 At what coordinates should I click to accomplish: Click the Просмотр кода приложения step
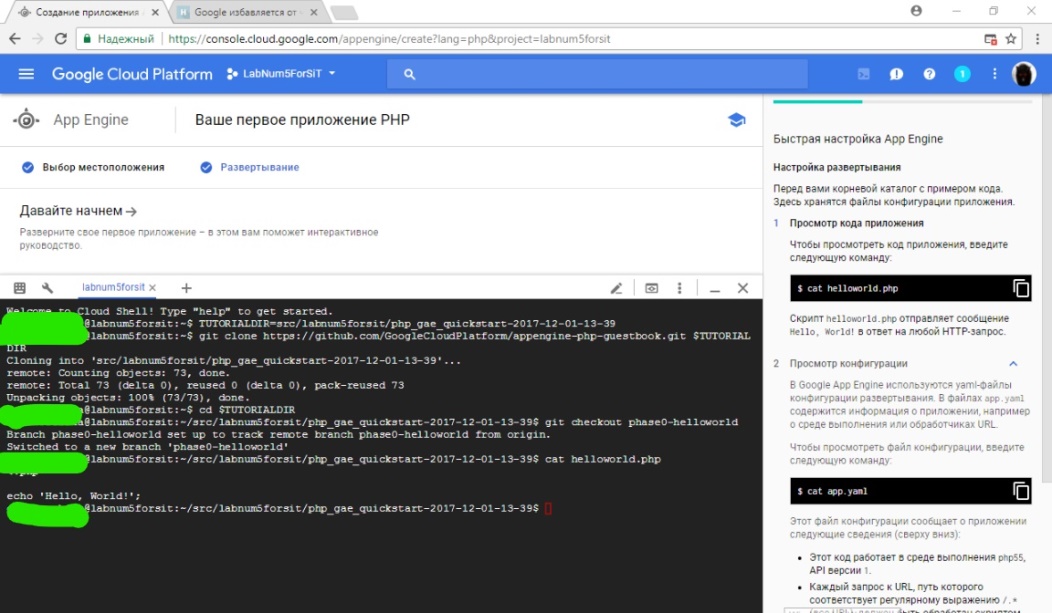856,223
